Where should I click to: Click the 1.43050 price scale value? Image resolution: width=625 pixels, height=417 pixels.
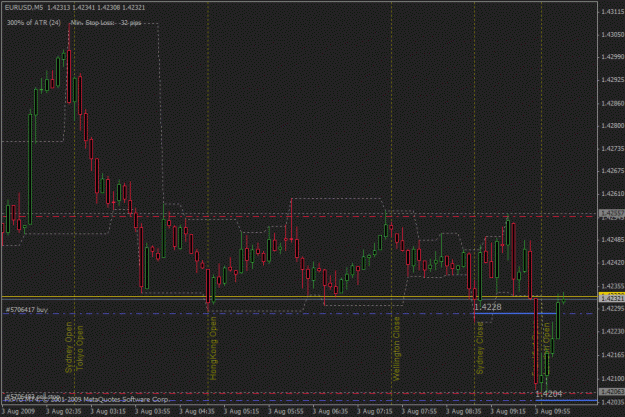tap(613, 35)
